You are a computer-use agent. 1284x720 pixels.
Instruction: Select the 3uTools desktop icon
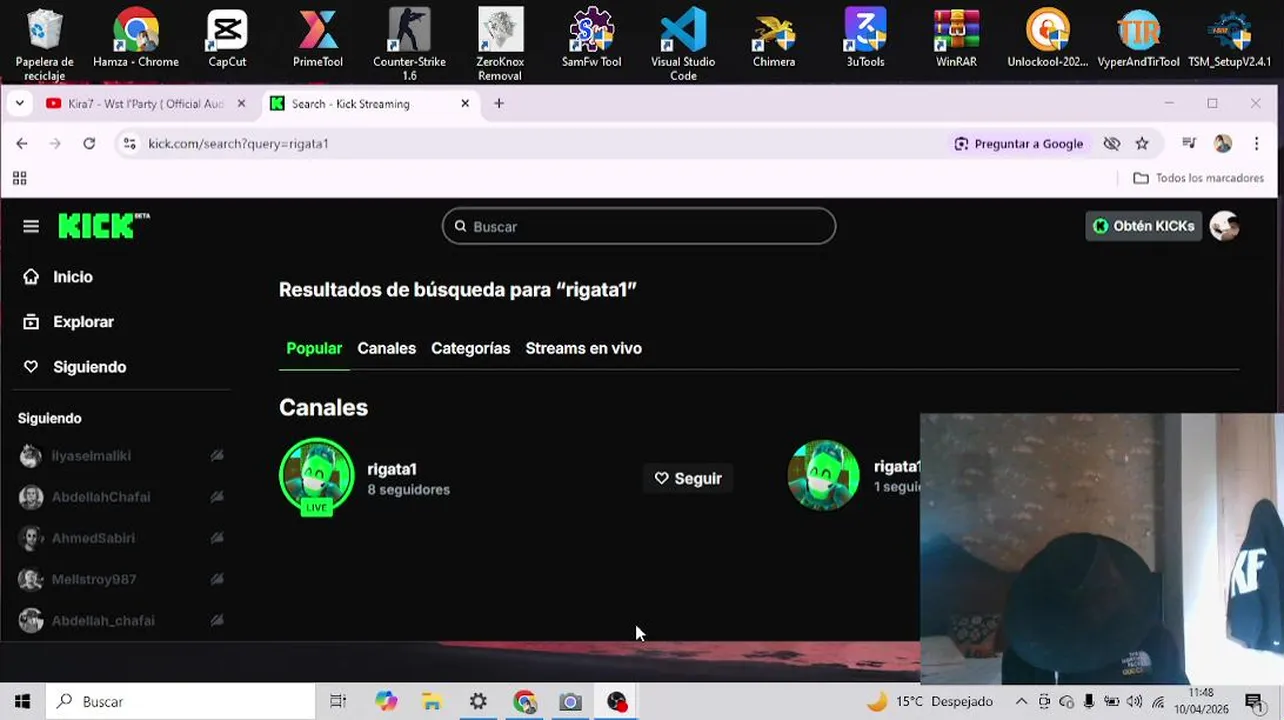pyautogui.click(x=865, y=40)
